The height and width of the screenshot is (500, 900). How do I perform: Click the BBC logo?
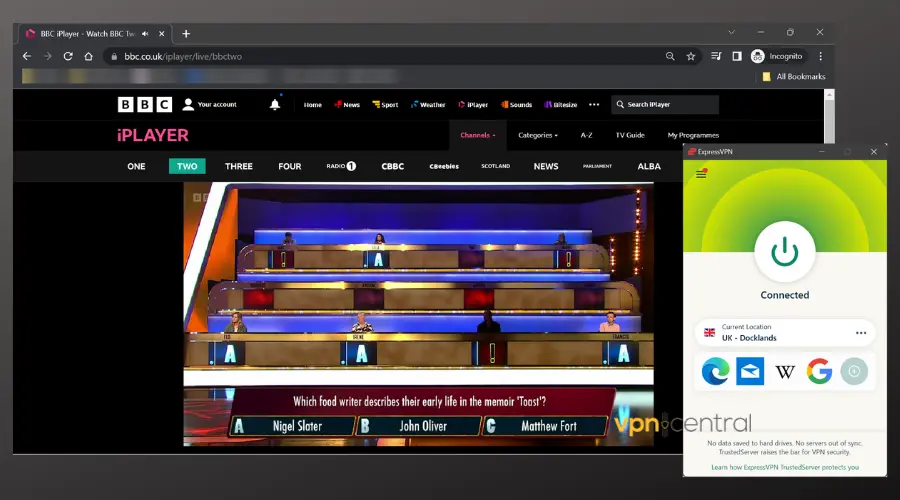pyautogui.click(x=145, y=104)
